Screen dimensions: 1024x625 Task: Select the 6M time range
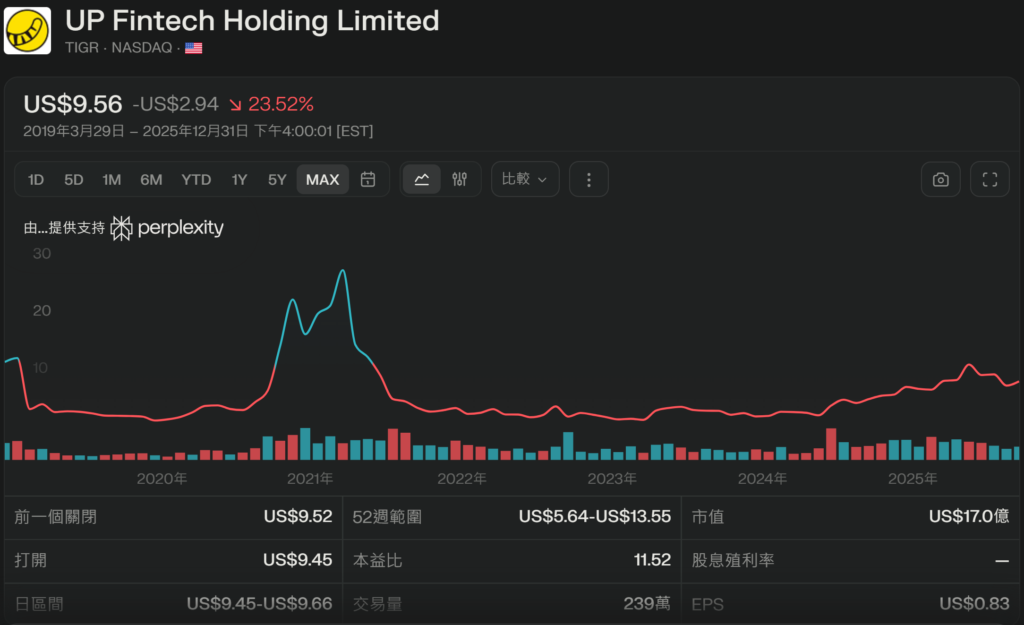151,180
